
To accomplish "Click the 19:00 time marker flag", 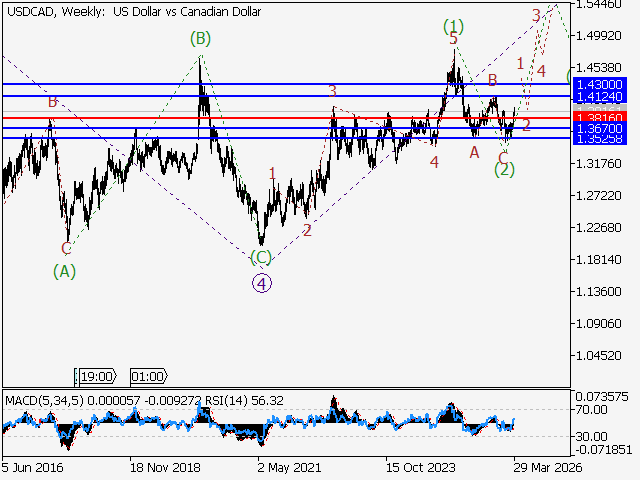I will [x=96, y=376].
